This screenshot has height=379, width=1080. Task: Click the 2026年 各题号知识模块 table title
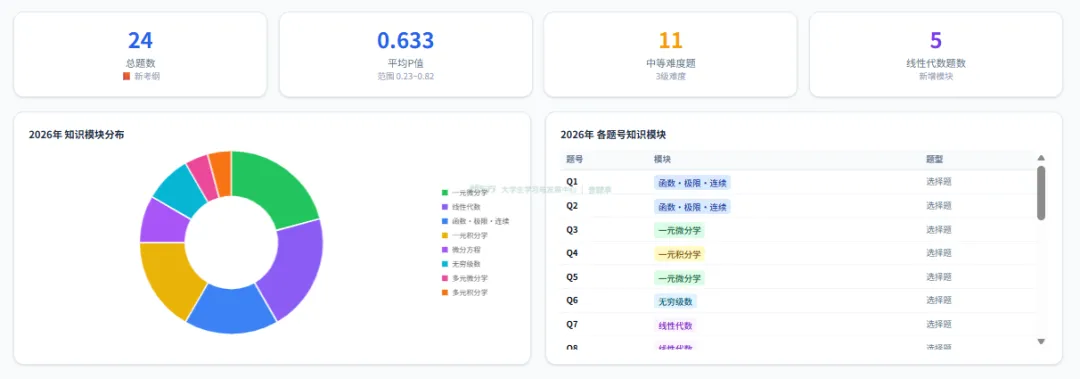click(613, 135)
